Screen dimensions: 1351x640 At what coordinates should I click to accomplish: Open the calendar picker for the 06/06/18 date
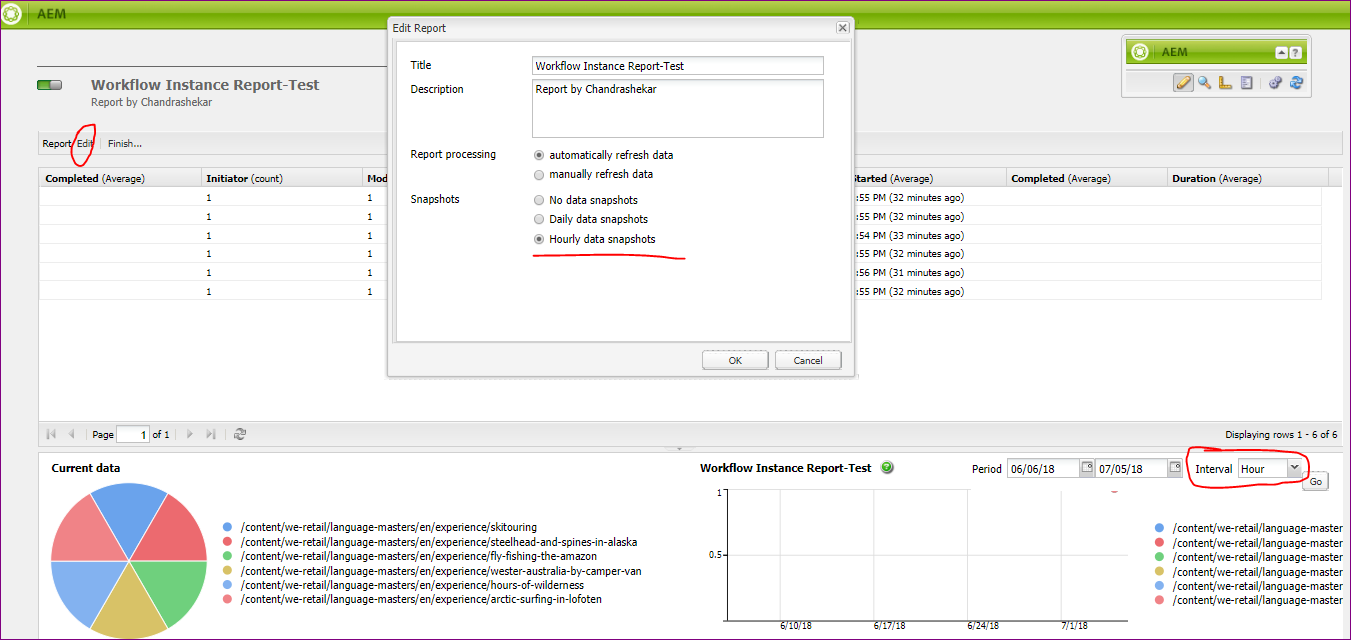(x=1084, y=467)
